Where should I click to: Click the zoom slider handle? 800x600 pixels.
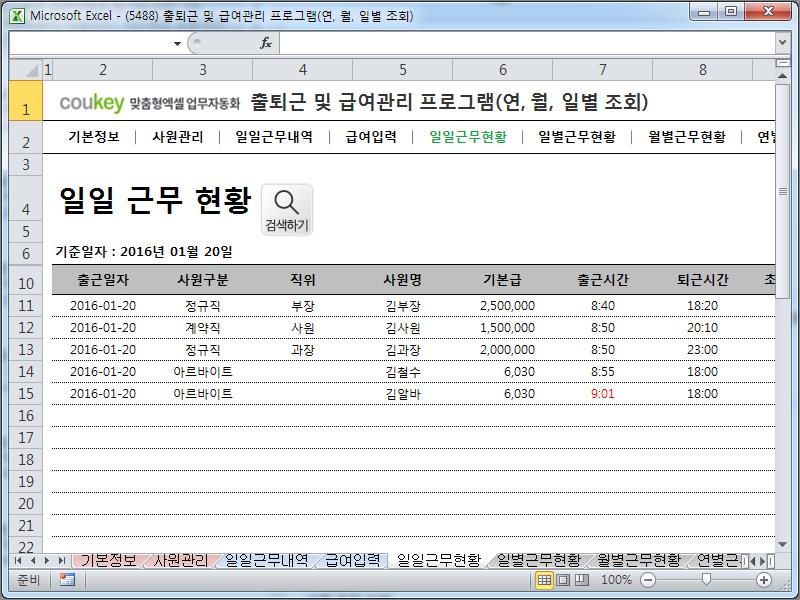[706, 579]
